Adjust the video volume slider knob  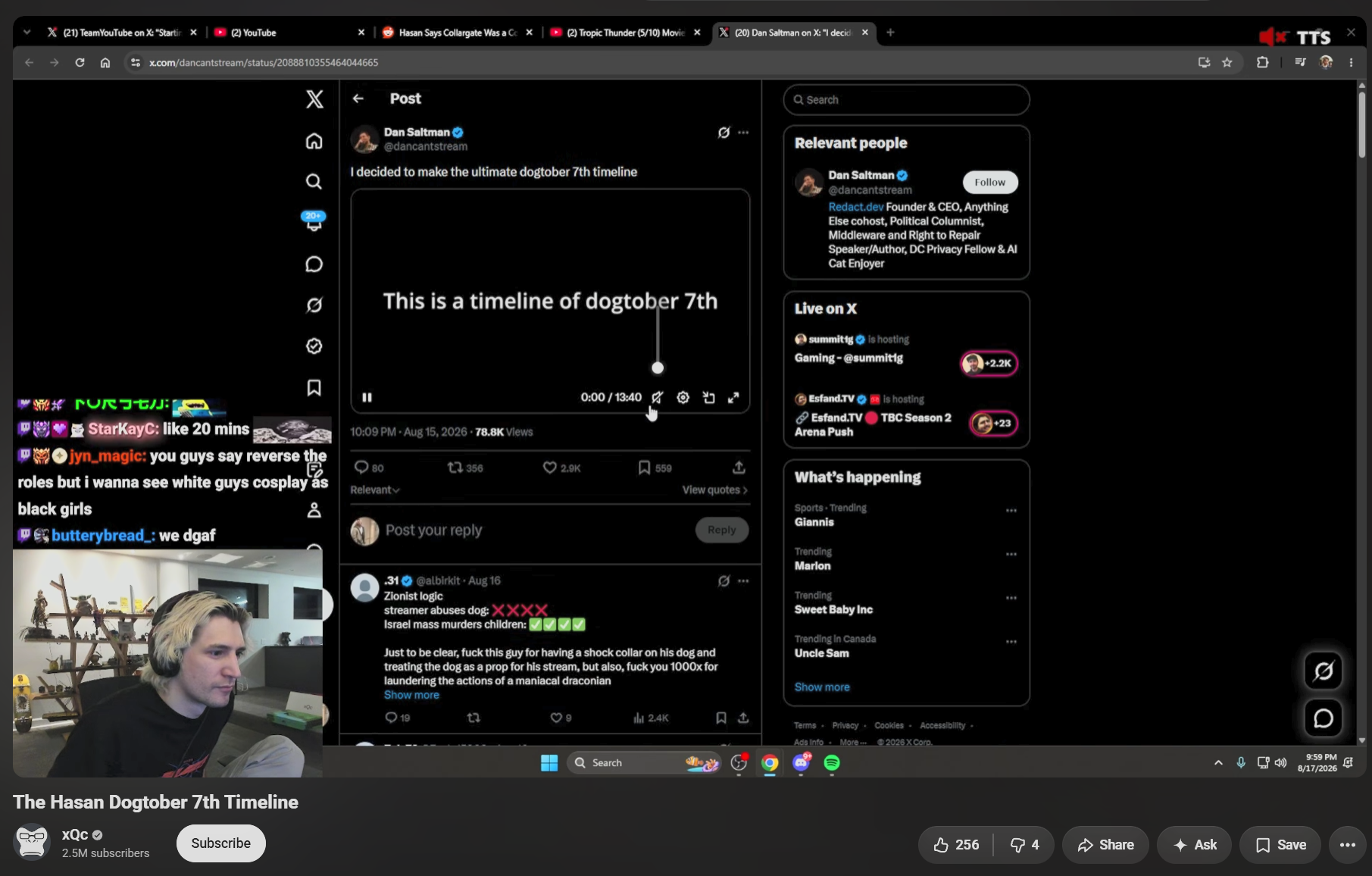658,368
